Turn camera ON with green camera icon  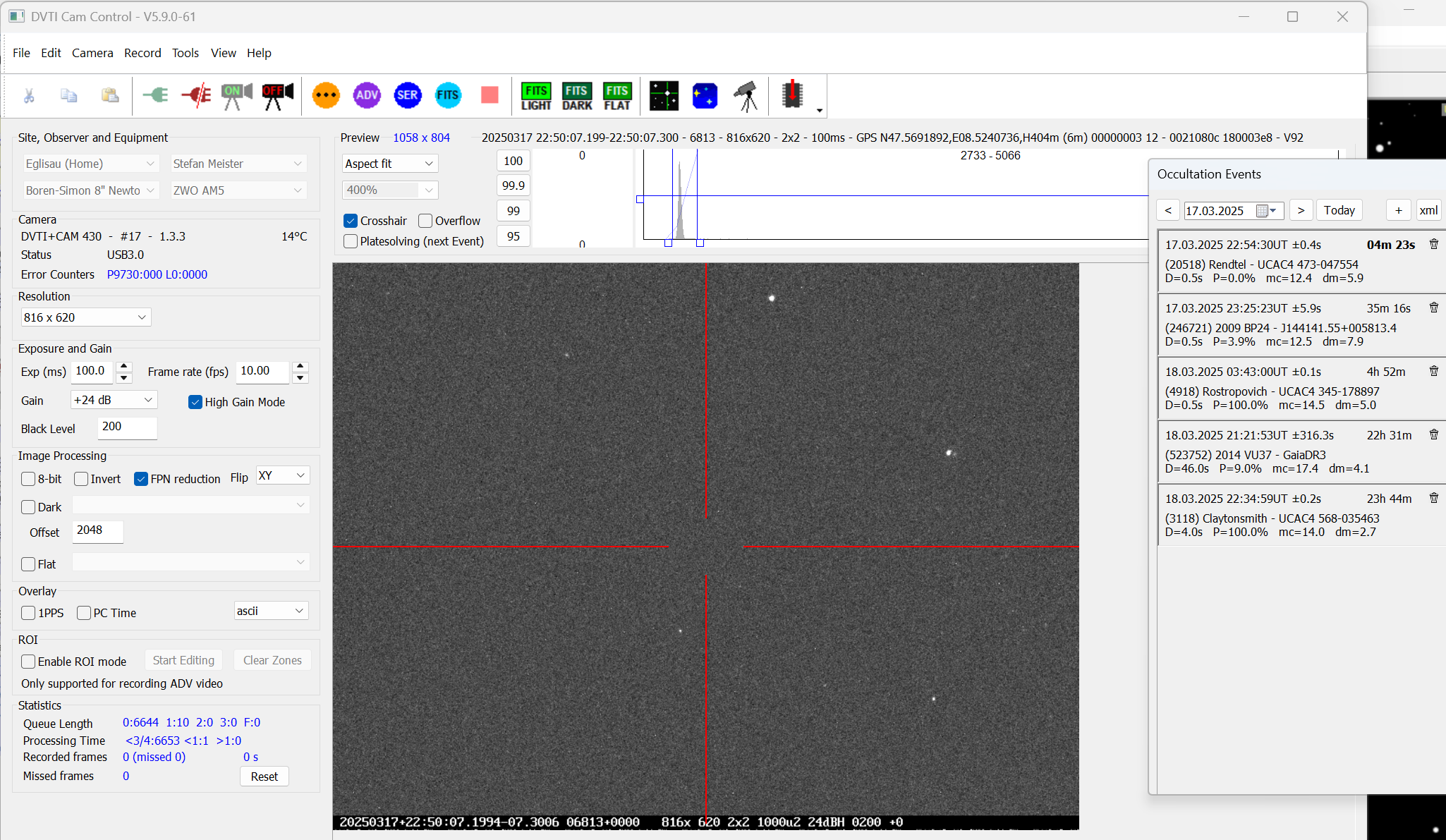236,95
